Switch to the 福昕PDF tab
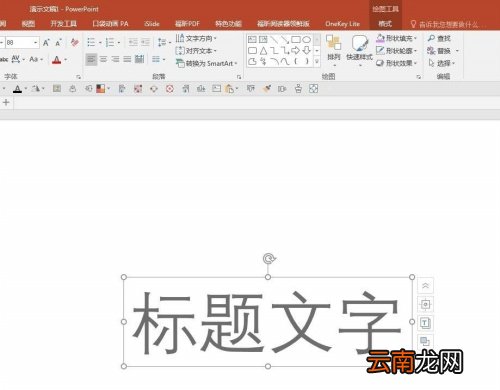 point(187,24)
